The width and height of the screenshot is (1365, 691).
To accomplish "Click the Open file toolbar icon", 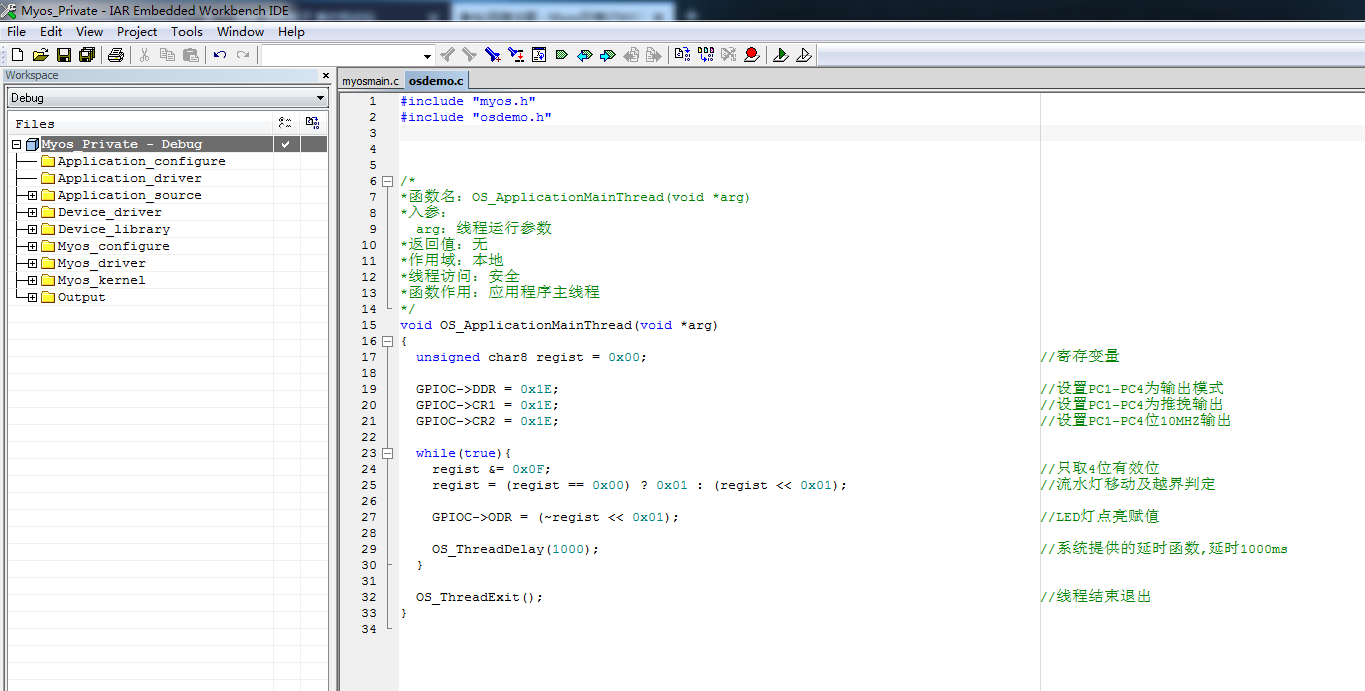I will (40, 55).
